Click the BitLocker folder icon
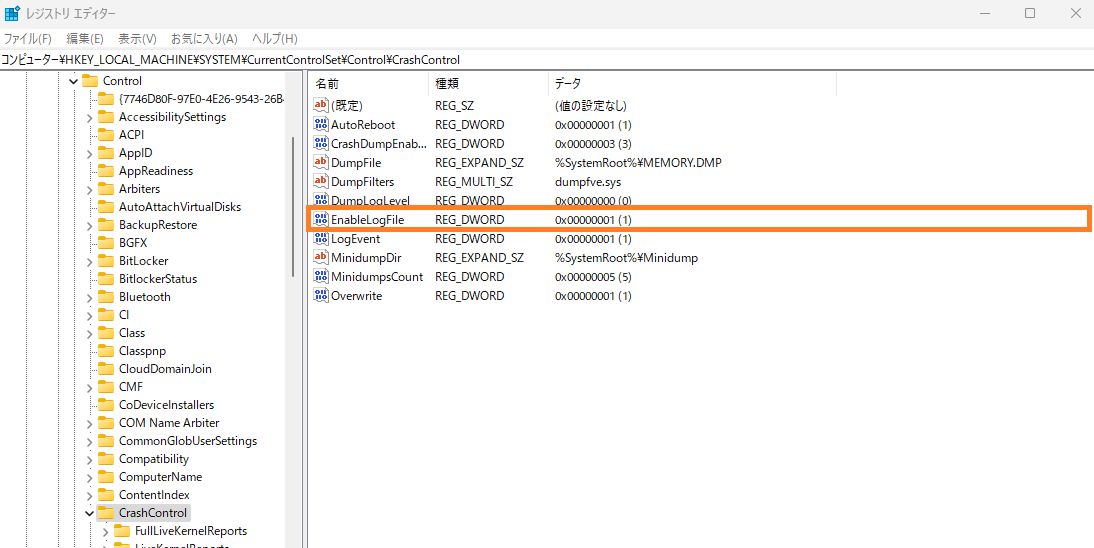 pos(105,261)
